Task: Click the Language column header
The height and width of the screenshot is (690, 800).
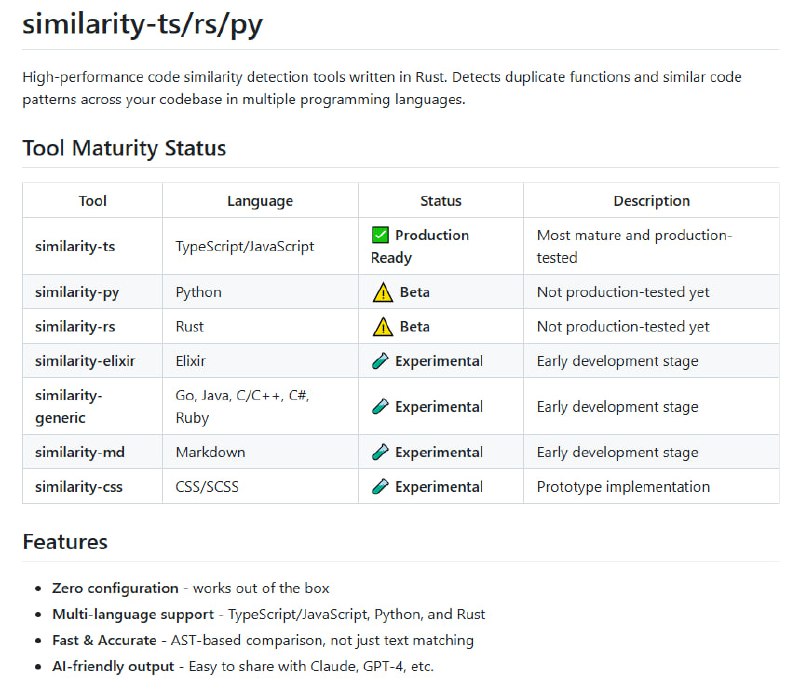Action: point(259,200)
